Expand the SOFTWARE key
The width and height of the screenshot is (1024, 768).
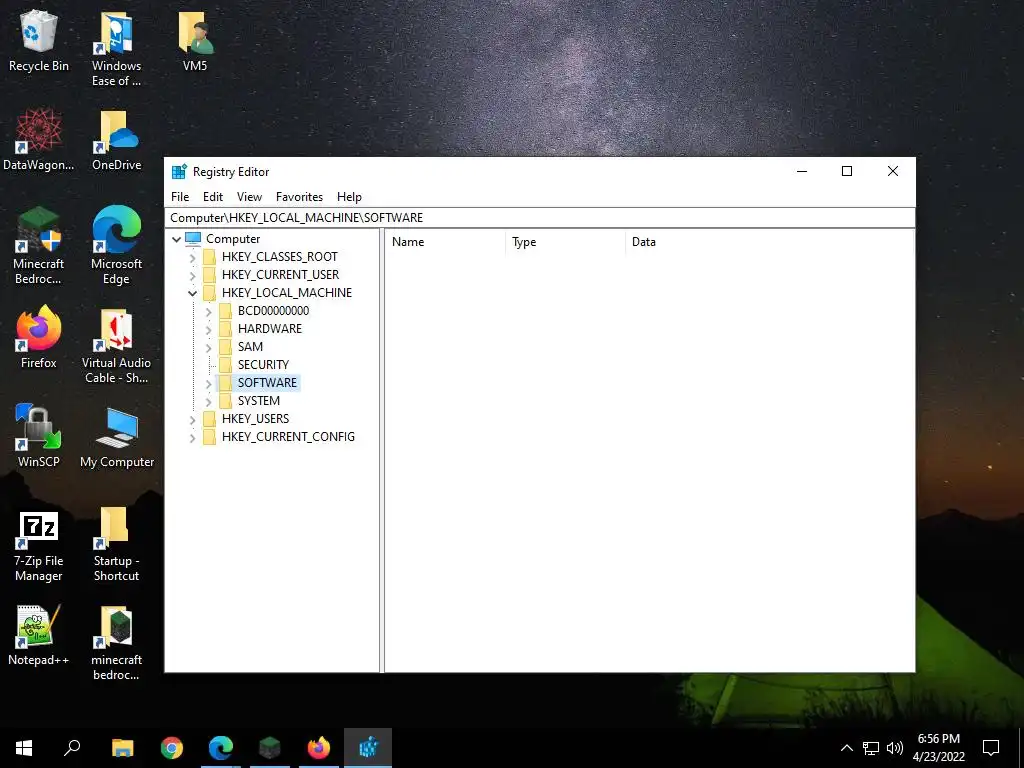(x=208, y=383)
